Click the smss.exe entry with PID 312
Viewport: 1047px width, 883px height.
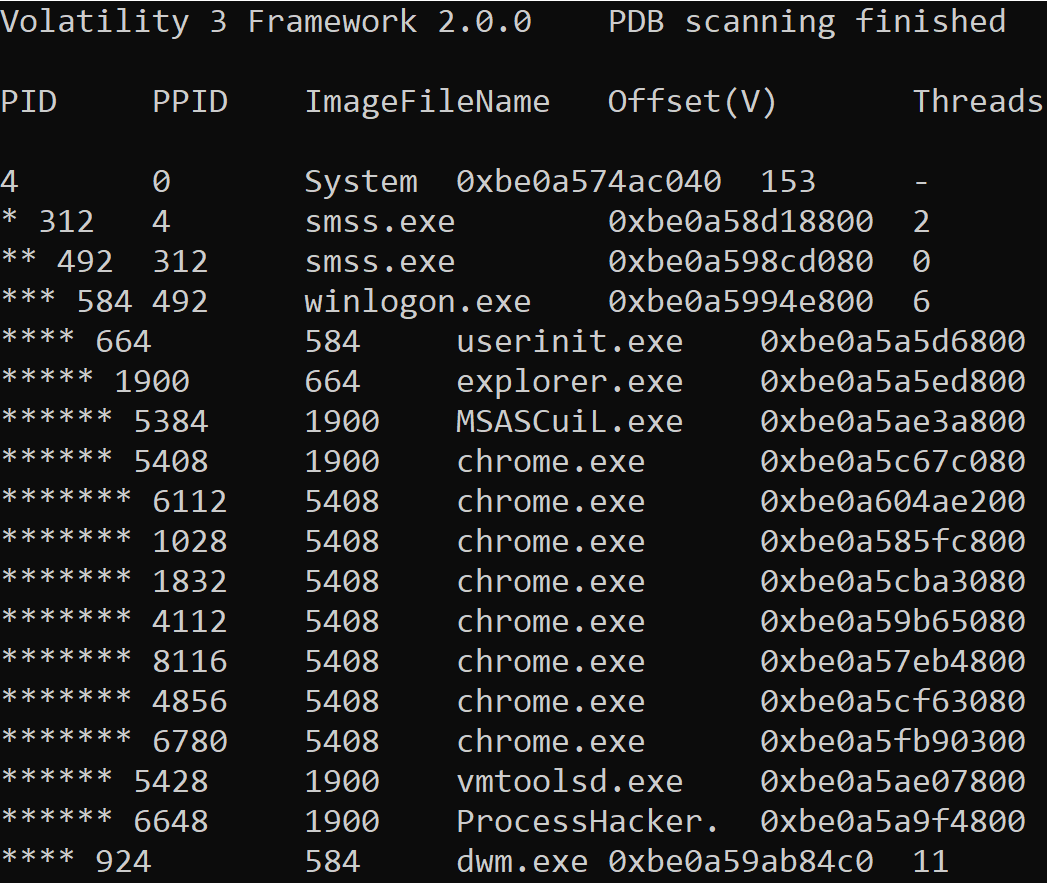pos(380,221)
